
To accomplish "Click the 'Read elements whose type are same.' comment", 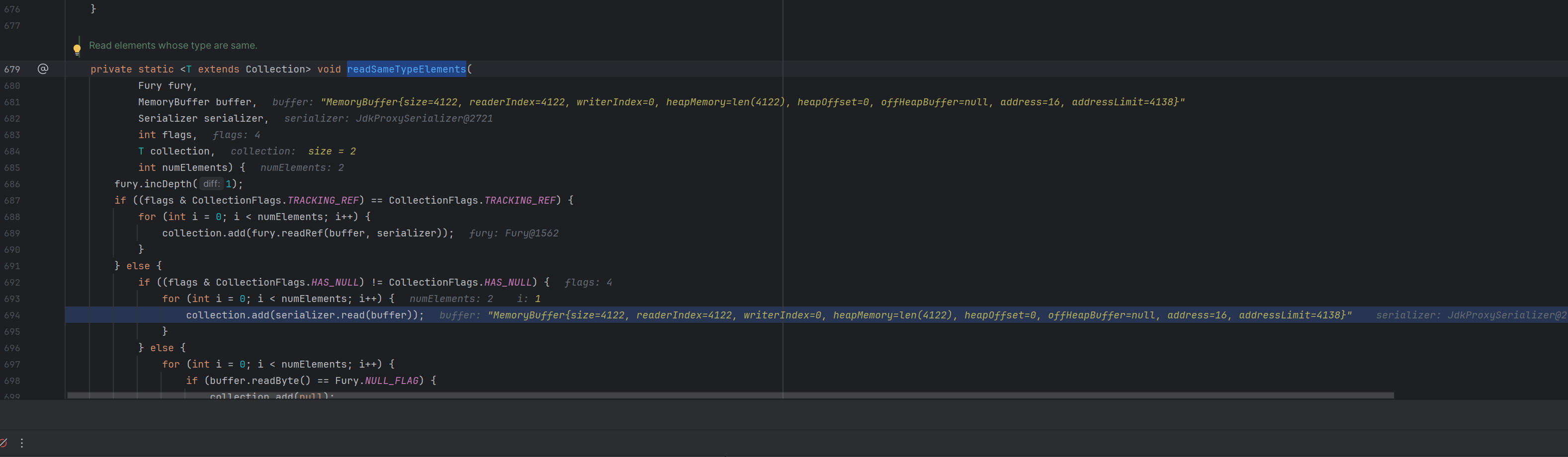I will (x=173, y=46).
